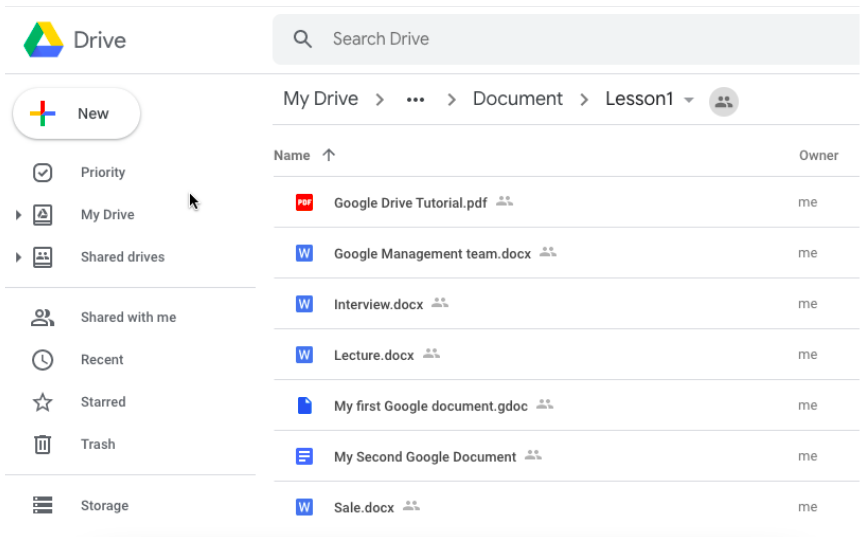
Task: Click the Starred star icon
Action: 43,402
